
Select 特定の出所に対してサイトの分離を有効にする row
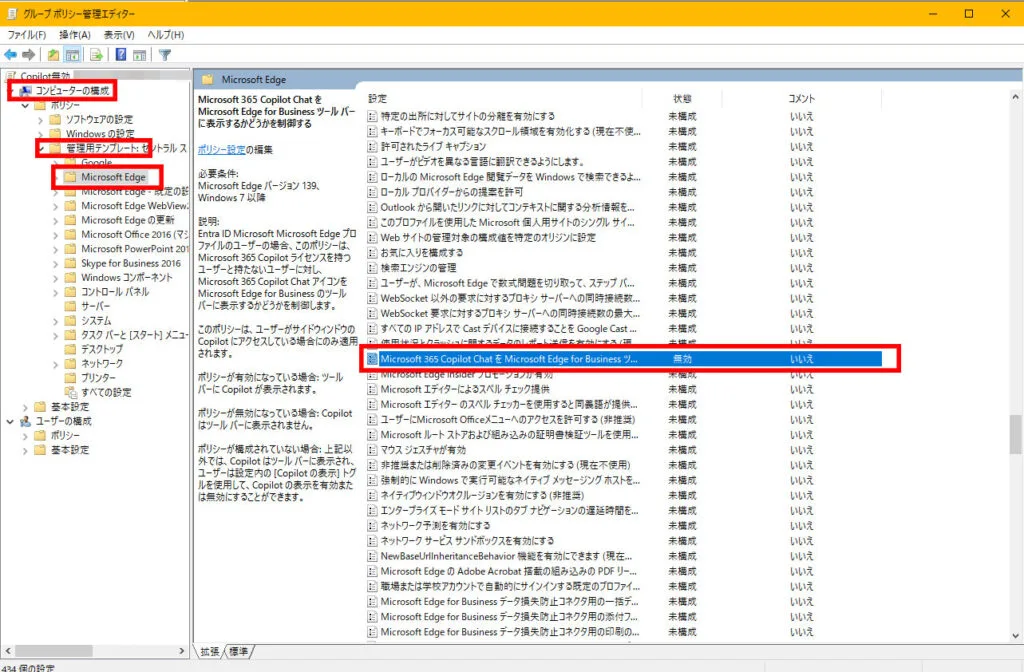(624, 116)
